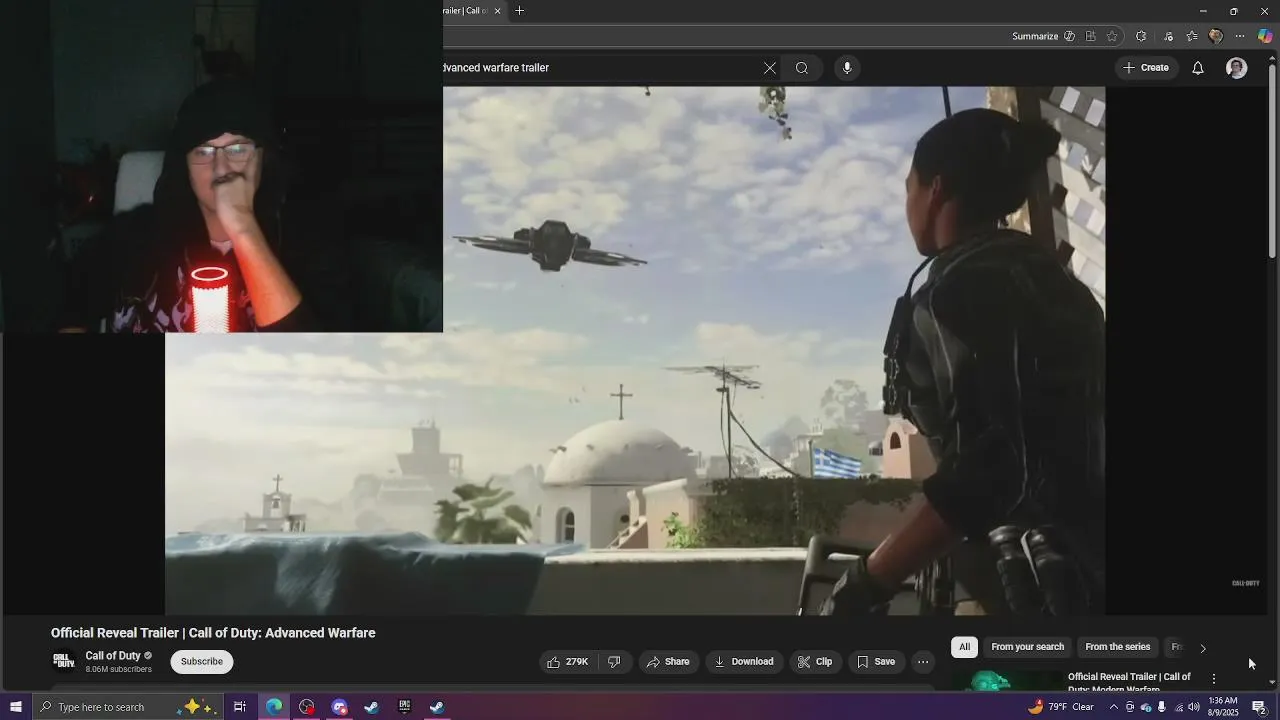Switch to Microsoft Edge on taskbar
Viewport: 1280px width, 720px height.
274,707
